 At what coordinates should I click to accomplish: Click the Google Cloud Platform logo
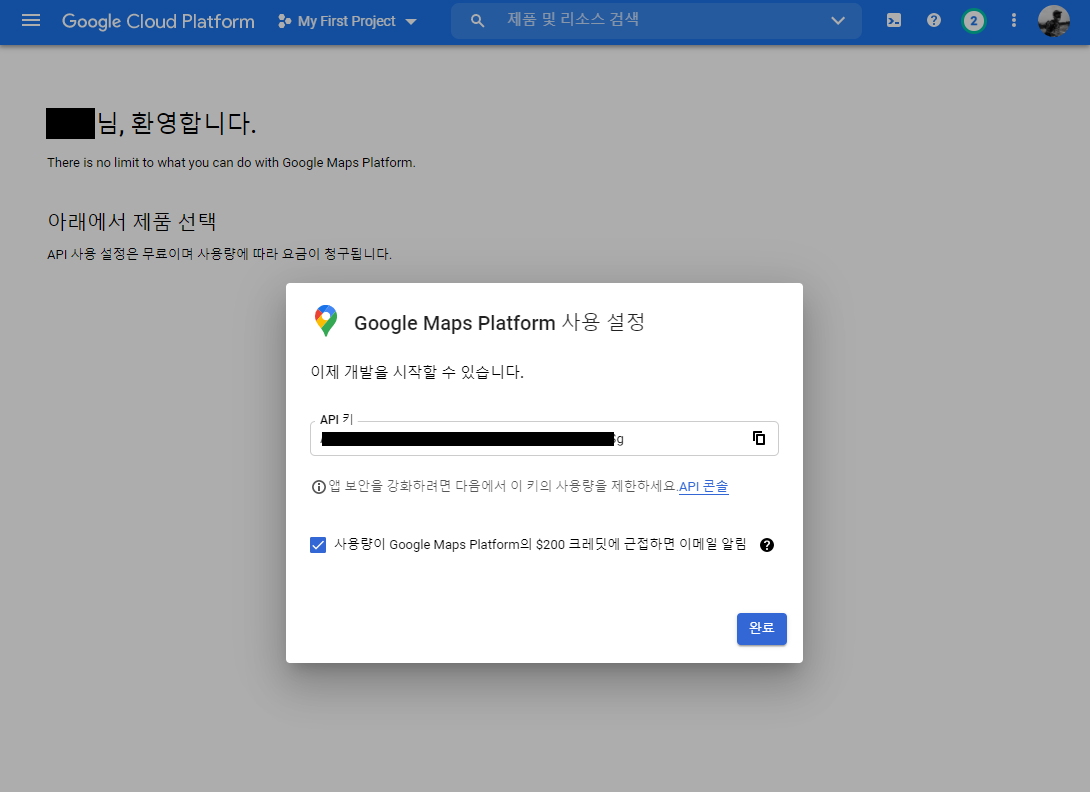coord(158,22)
